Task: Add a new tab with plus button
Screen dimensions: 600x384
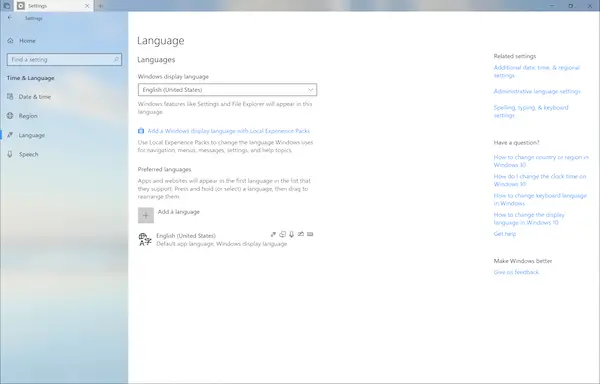Action: (101, 6)
